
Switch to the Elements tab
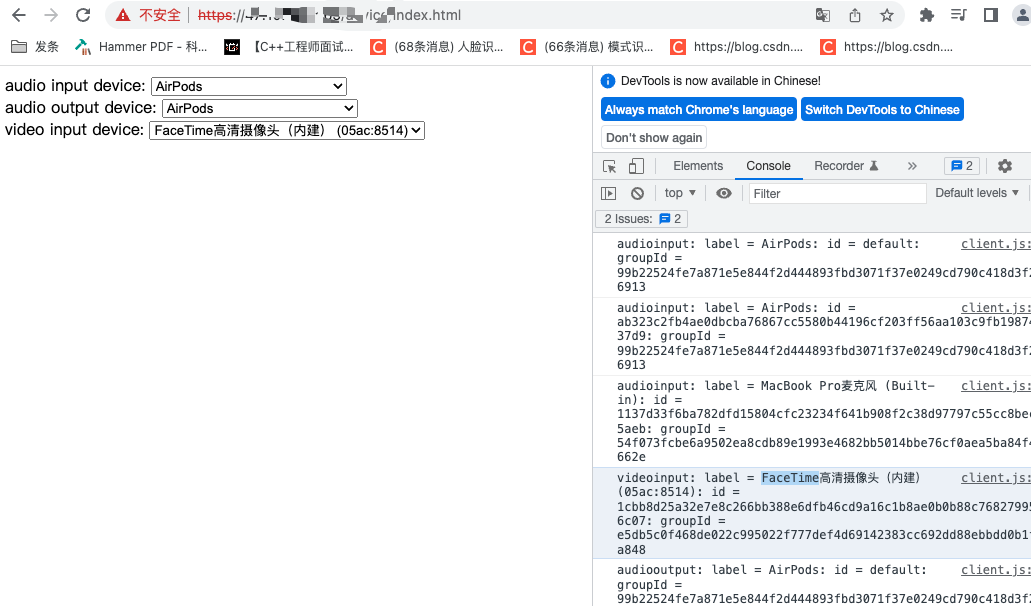click(x=697, y=165)
